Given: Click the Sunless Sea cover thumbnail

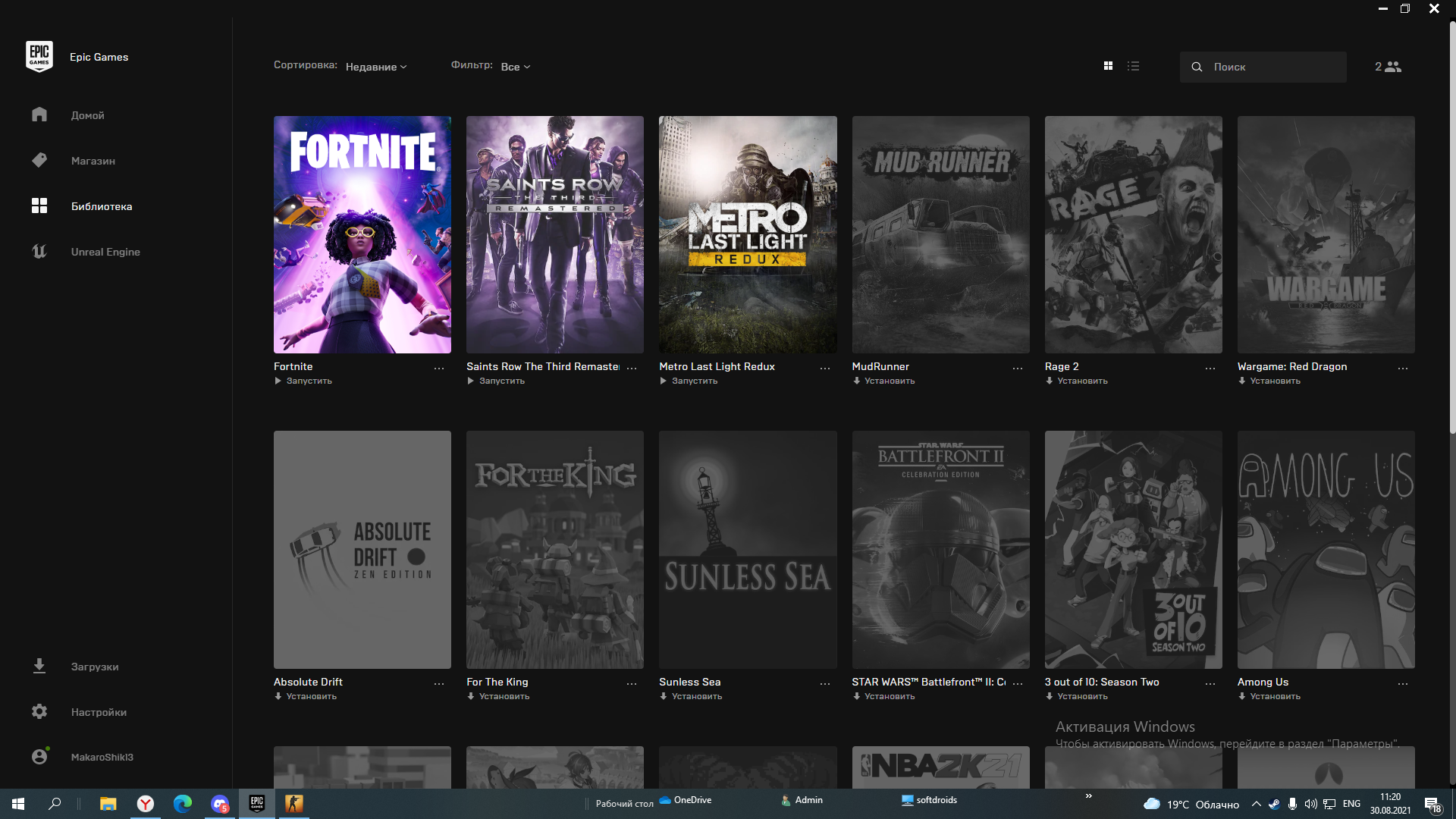Looking at the screenshot, I should [748, 550].
